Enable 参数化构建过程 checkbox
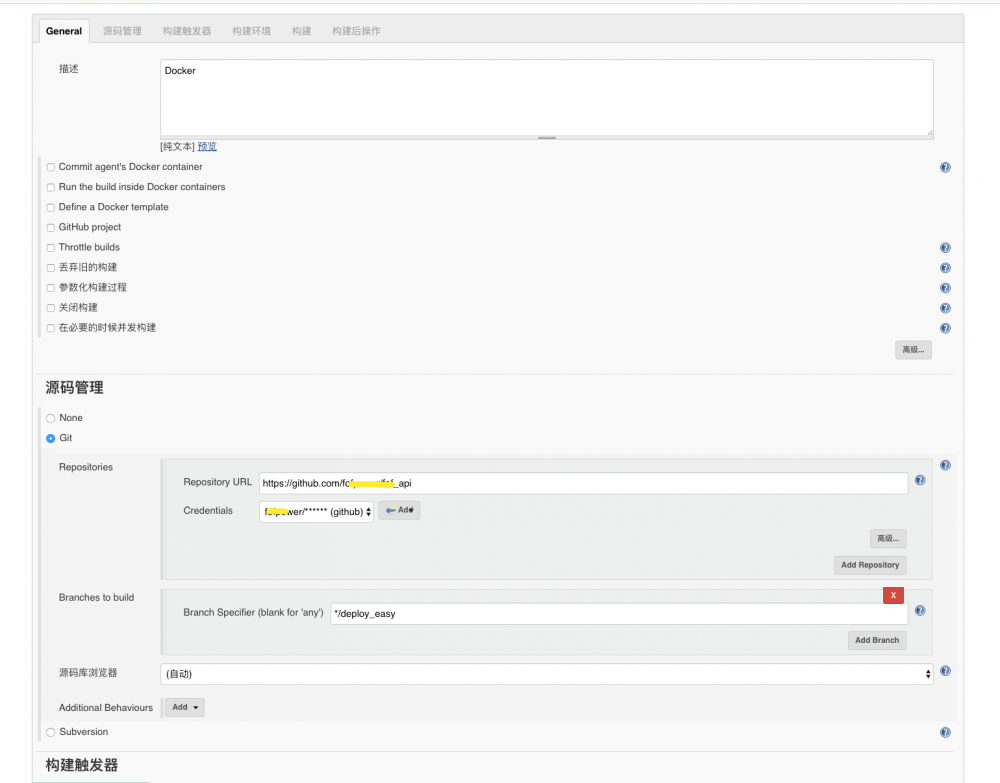The image size is (1000, 783). click(x=50, y=288)
